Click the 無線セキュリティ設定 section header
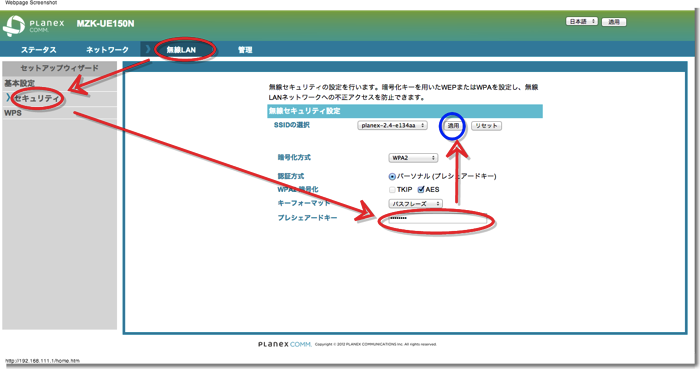Screen dimensions: 700x369 (x=405, y=111)
